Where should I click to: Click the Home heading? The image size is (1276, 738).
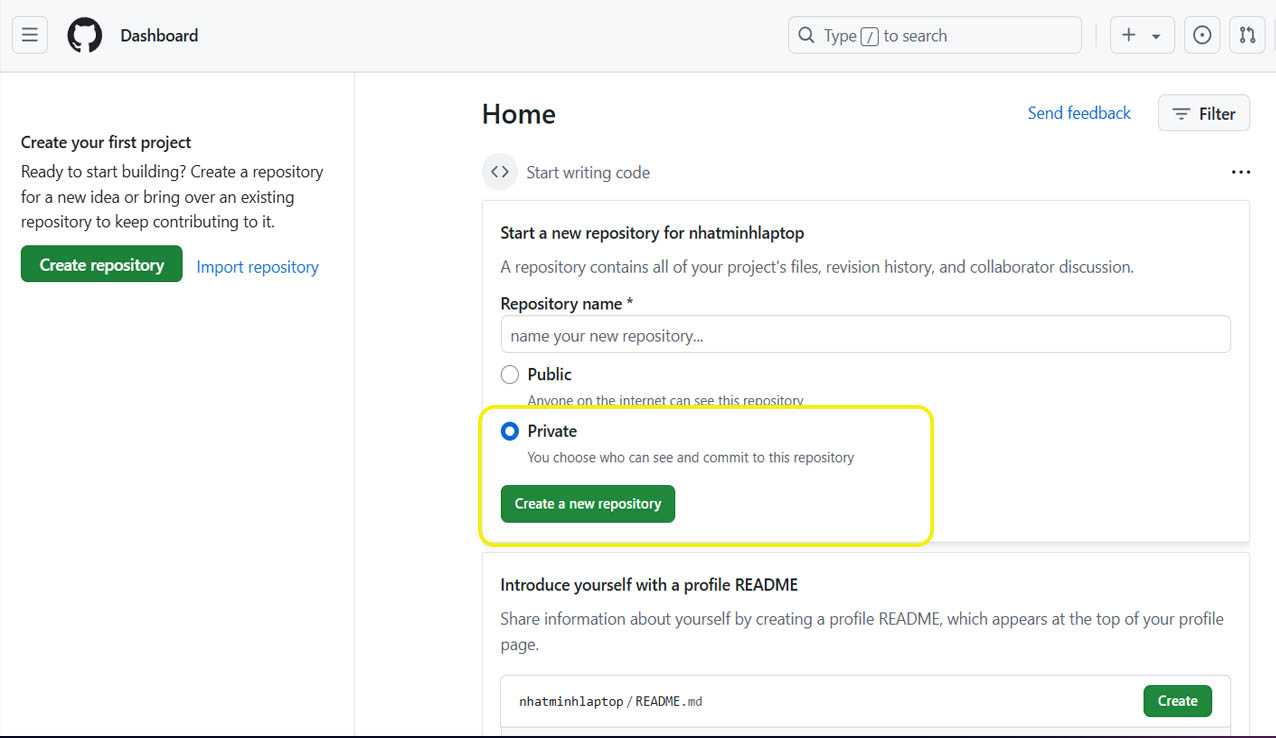519,114
